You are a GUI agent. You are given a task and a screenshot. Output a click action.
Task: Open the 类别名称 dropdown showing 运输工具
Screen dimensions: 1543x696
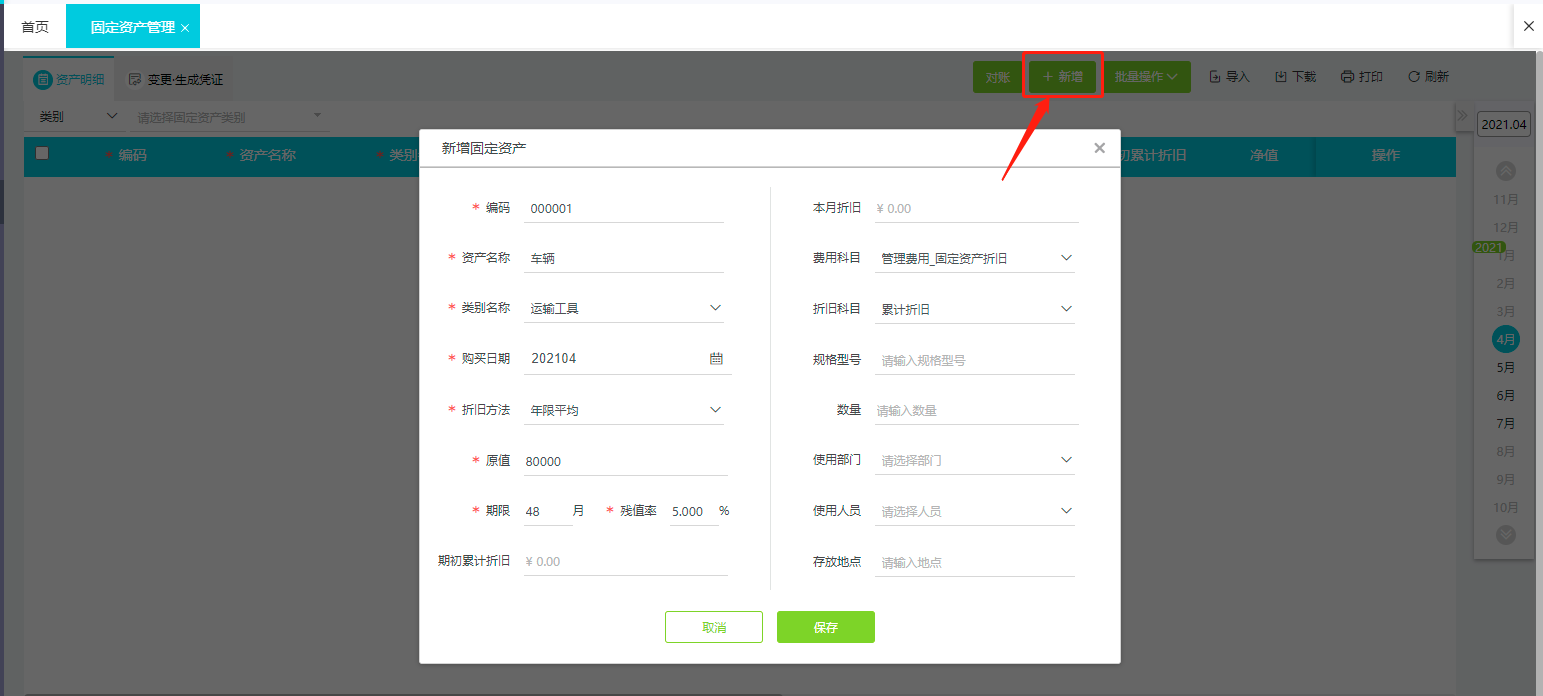(715, 307)
